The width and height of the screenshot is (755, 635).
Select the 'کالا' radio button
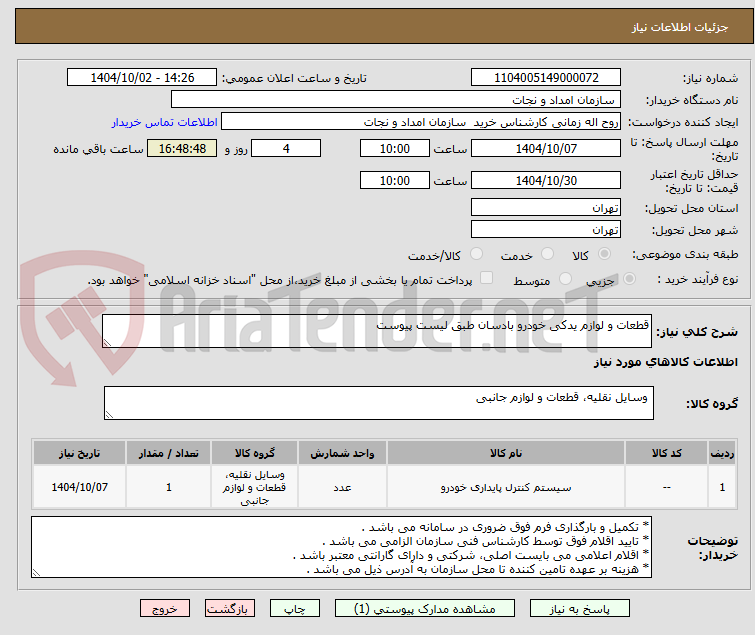[604, 254]
